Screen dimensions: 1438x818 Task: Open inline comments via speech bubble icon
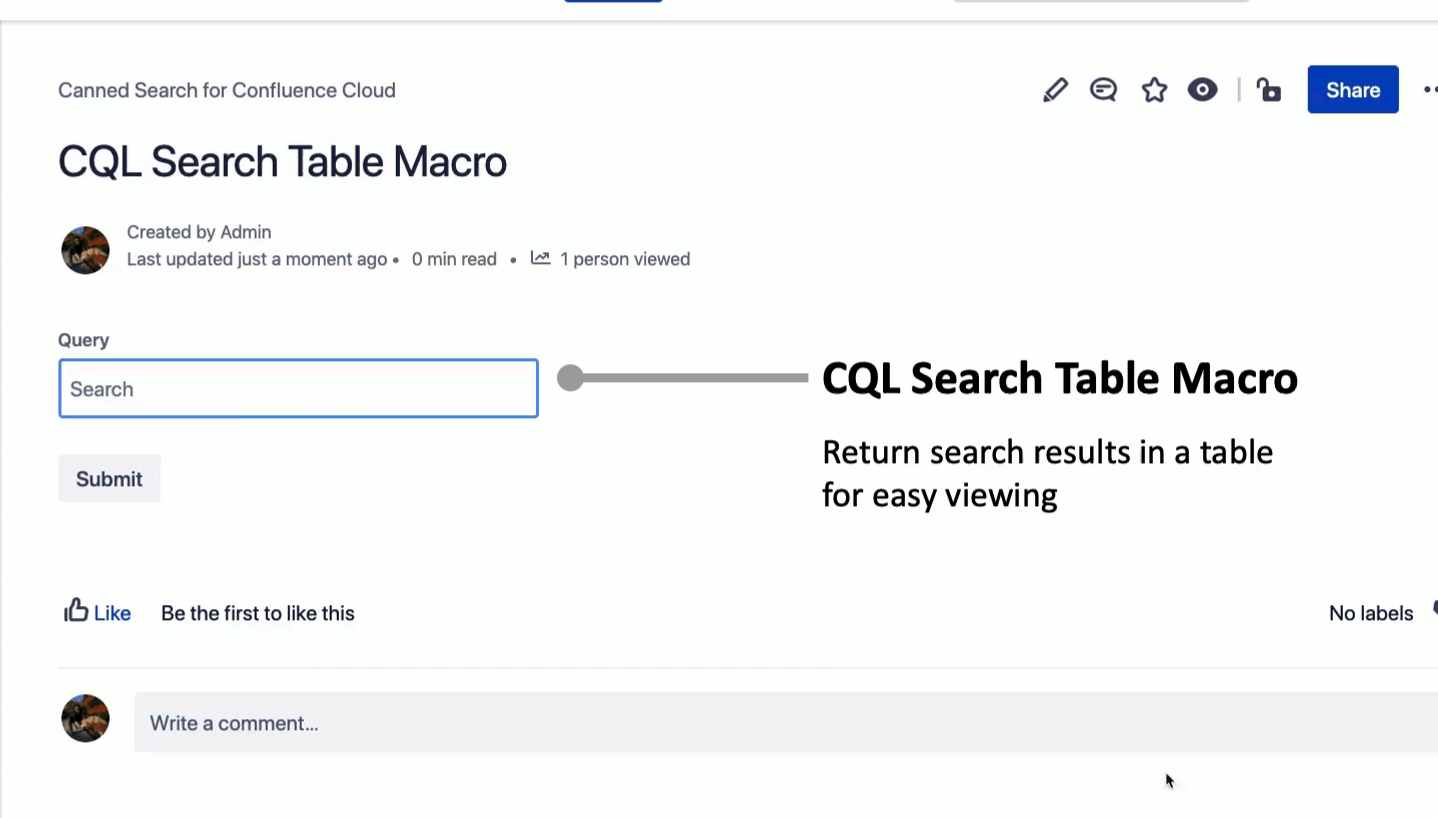(1103, 90)
